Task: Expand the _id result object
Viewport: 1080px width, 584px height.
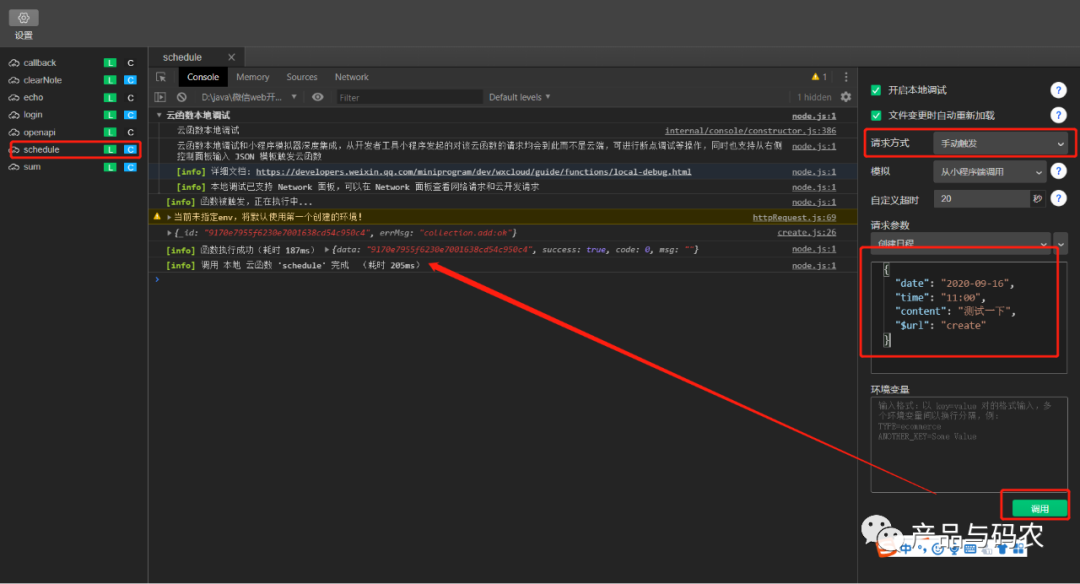Action: (x=169, y=233)
